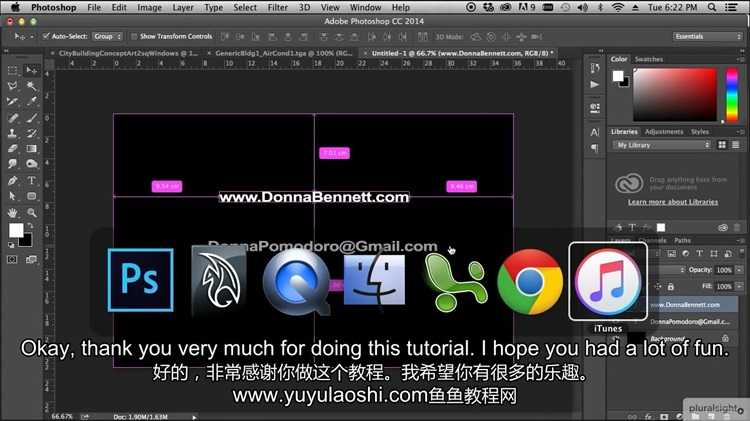Select the Gradient tool

tap(32, 149)
